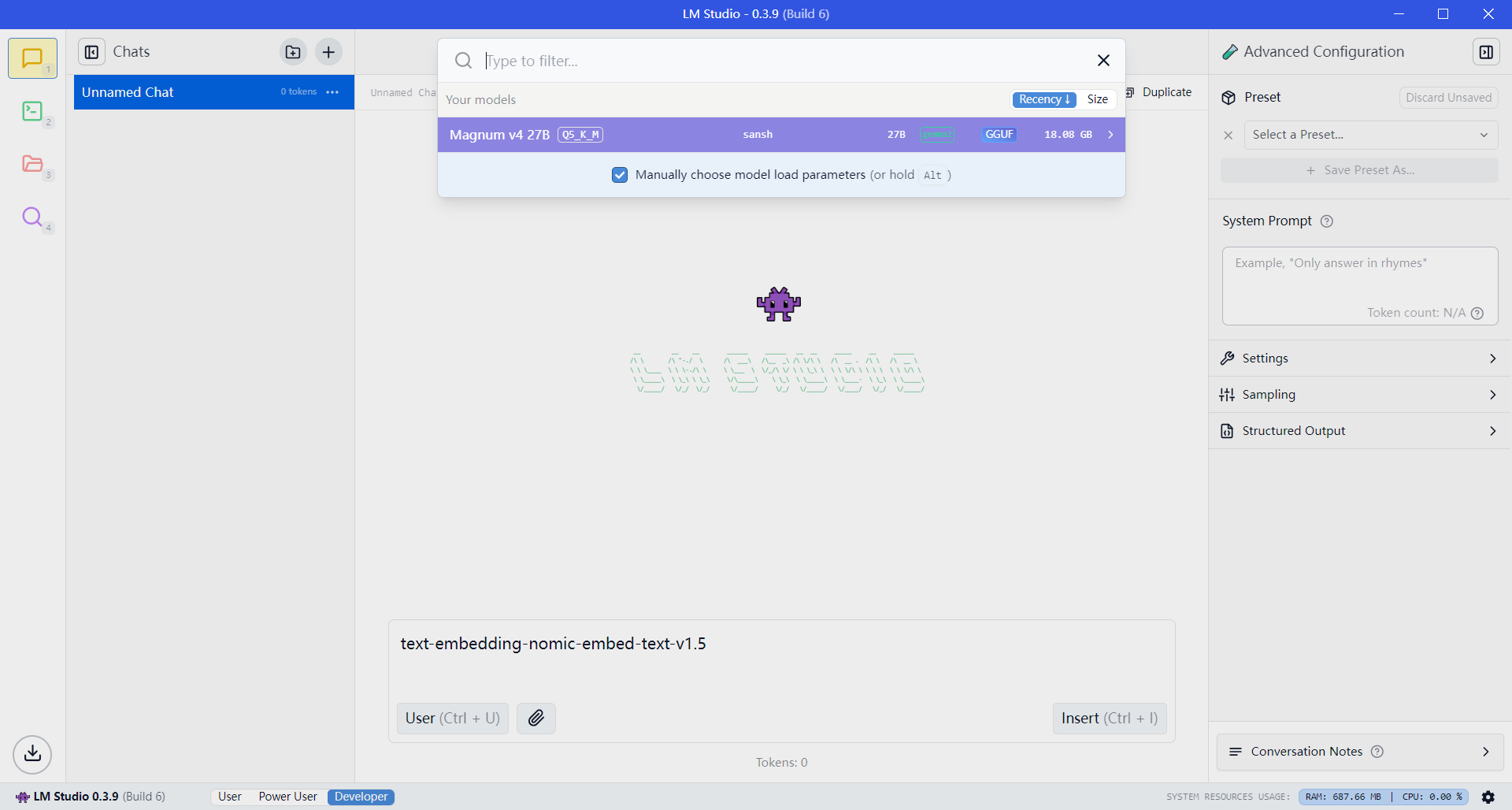
Task: Open the Chat section in sidebar
Action: pos(32,58)
